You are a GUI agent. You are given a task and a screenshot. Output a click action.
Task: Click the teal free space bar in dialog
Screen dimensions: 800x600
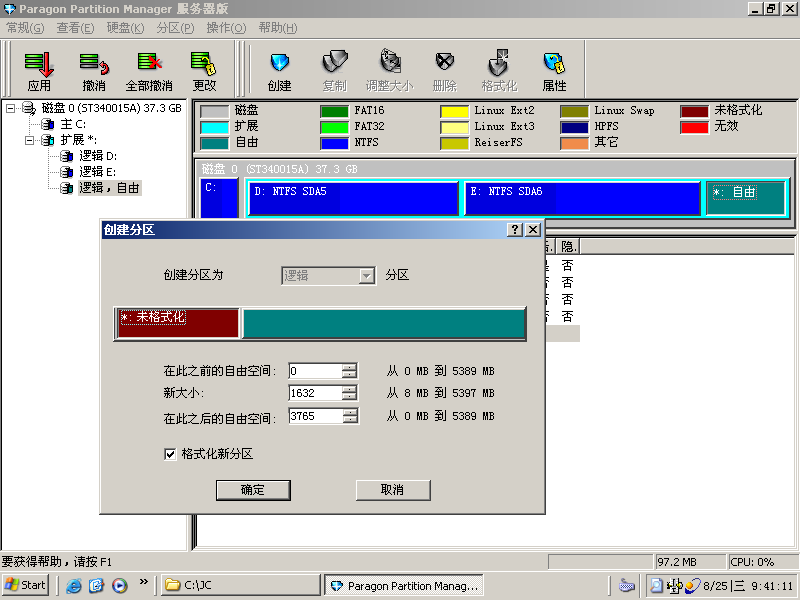(x=384, y=323)
